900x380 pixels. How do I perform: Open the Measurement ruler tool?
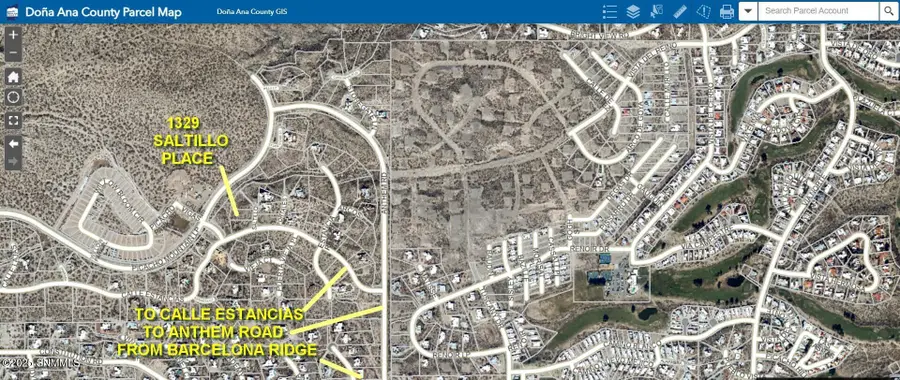click(x=680, y=11)
